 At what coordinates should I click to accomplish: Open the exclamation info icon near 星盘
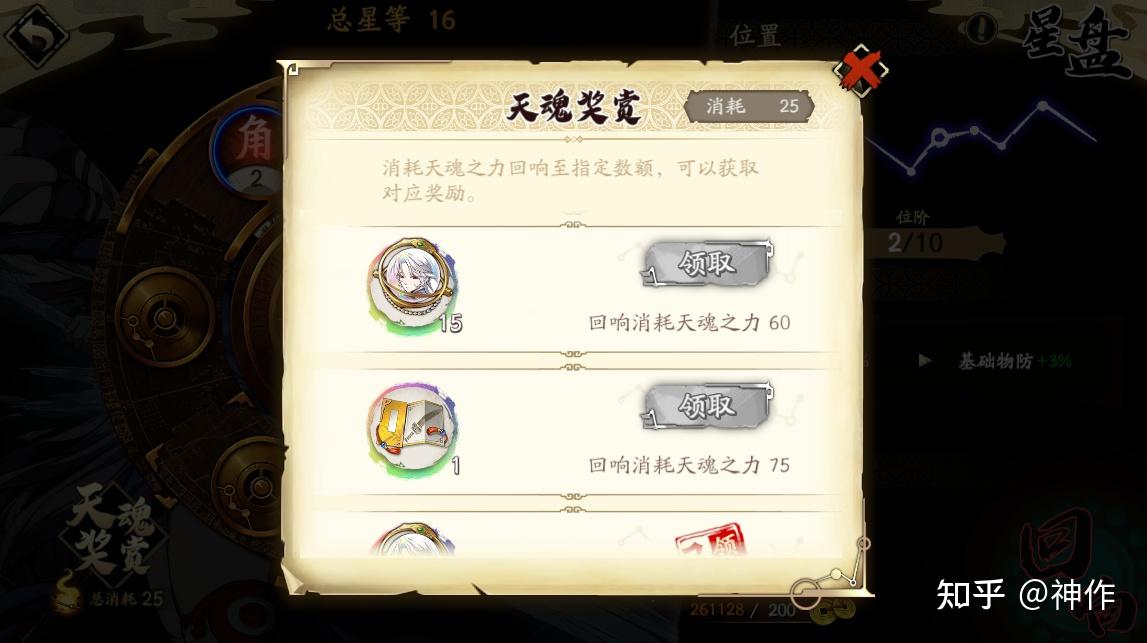point(981,29)
